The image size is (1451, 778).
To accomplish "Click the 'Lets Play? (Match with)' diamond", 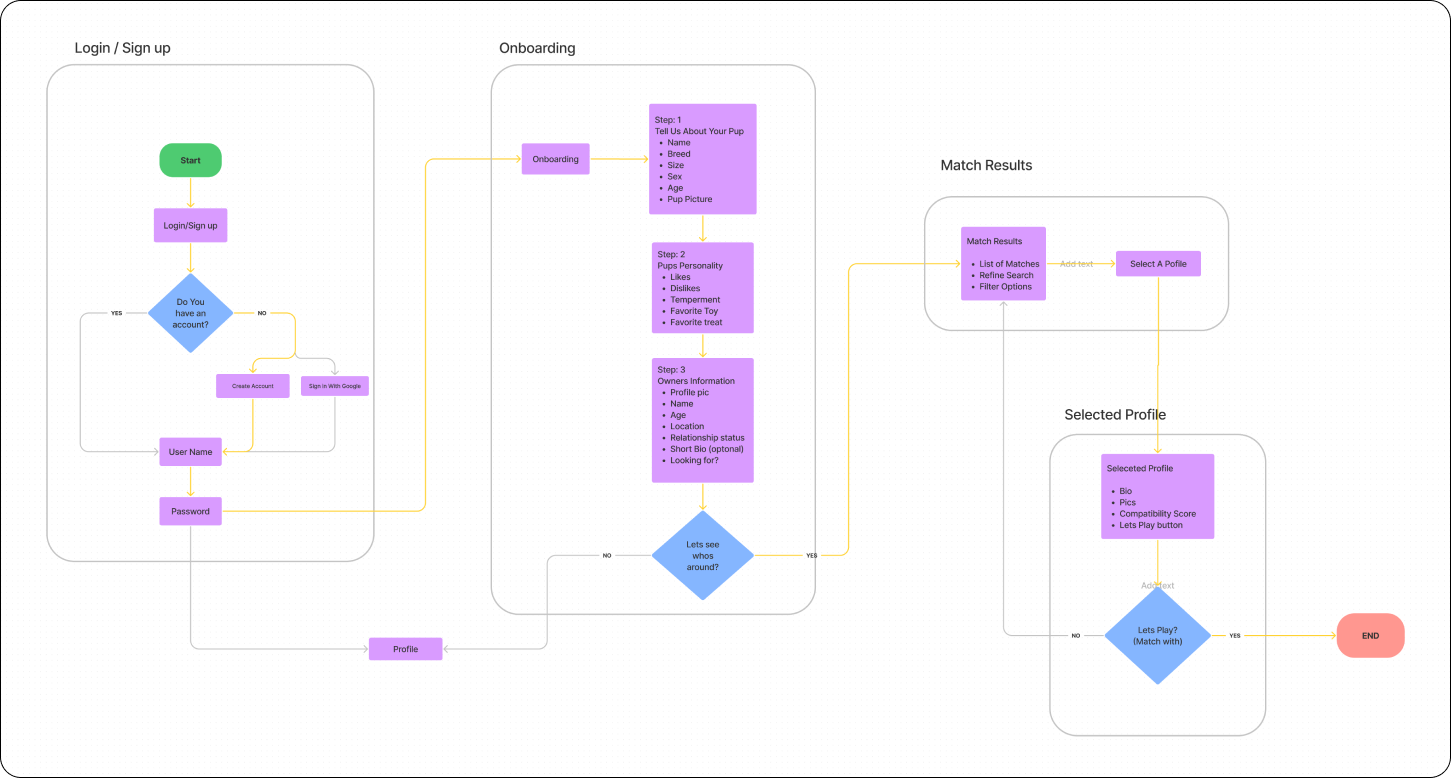I will tap(1157, 635).
